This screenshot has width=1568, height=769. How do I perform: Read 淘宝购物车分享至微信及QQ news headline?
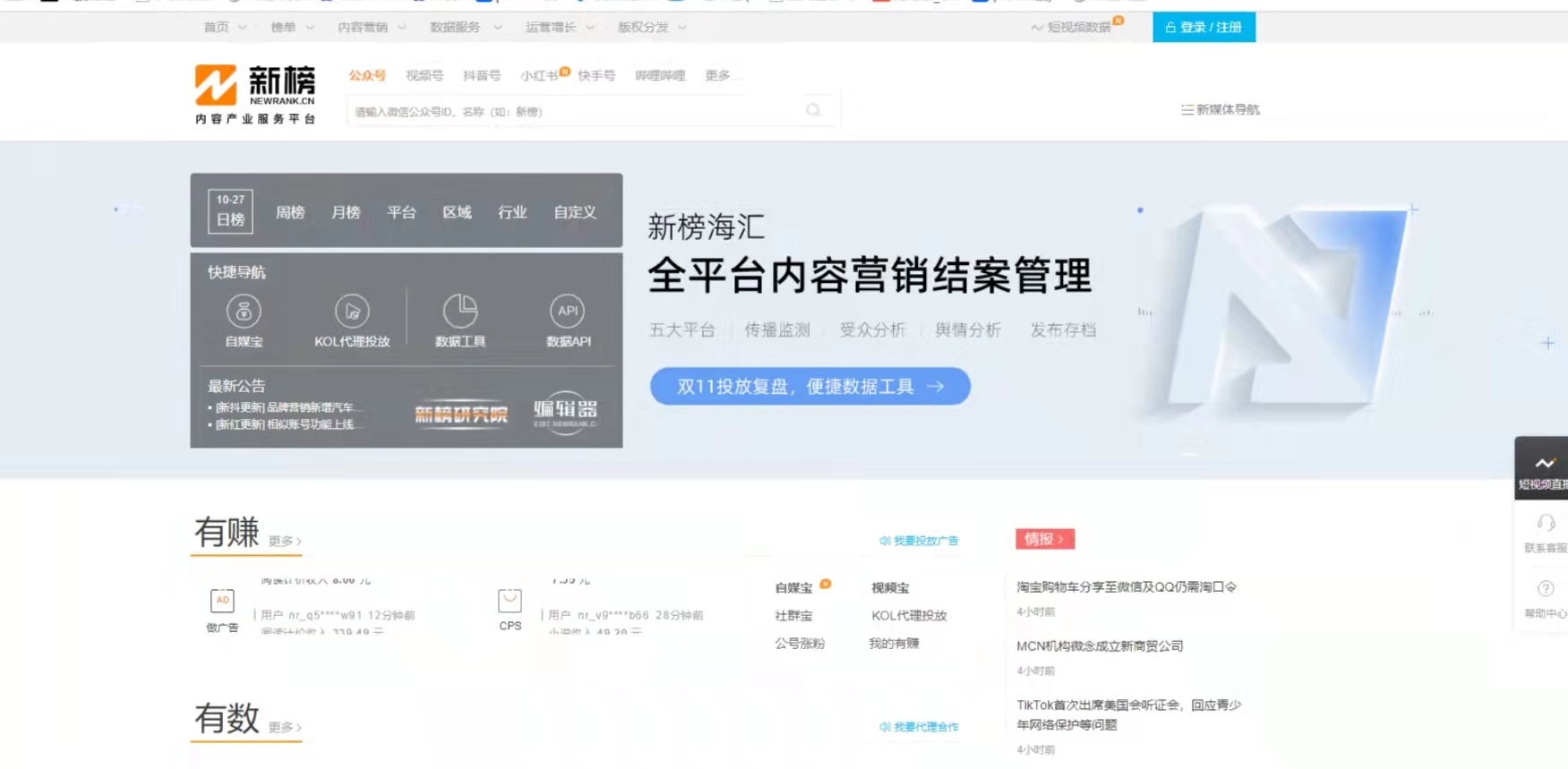[x=1127, y=587]
